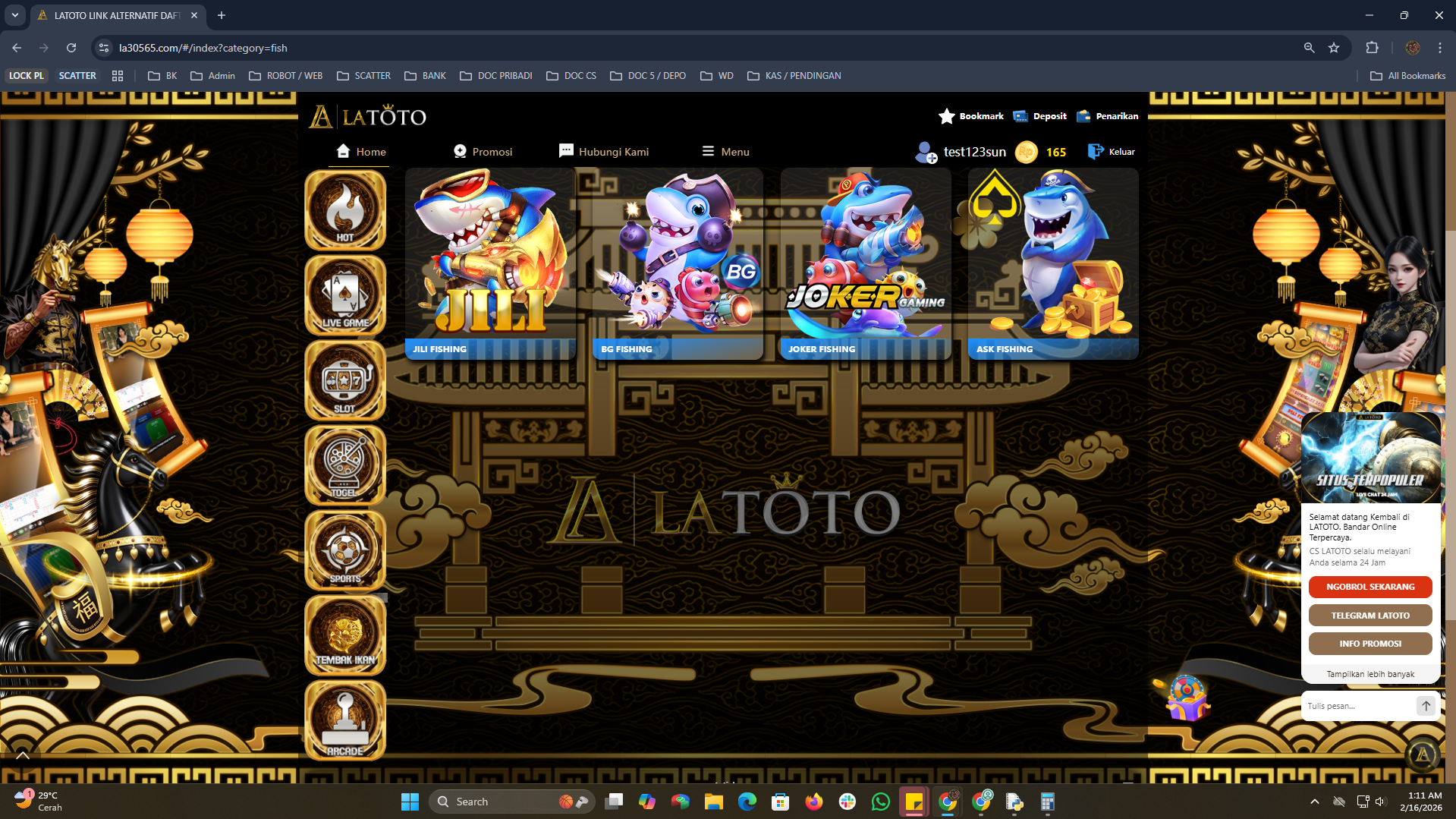Select the SPORTS category icon
The width and height of the screenshot is (1456, 819).
point(345,550)
